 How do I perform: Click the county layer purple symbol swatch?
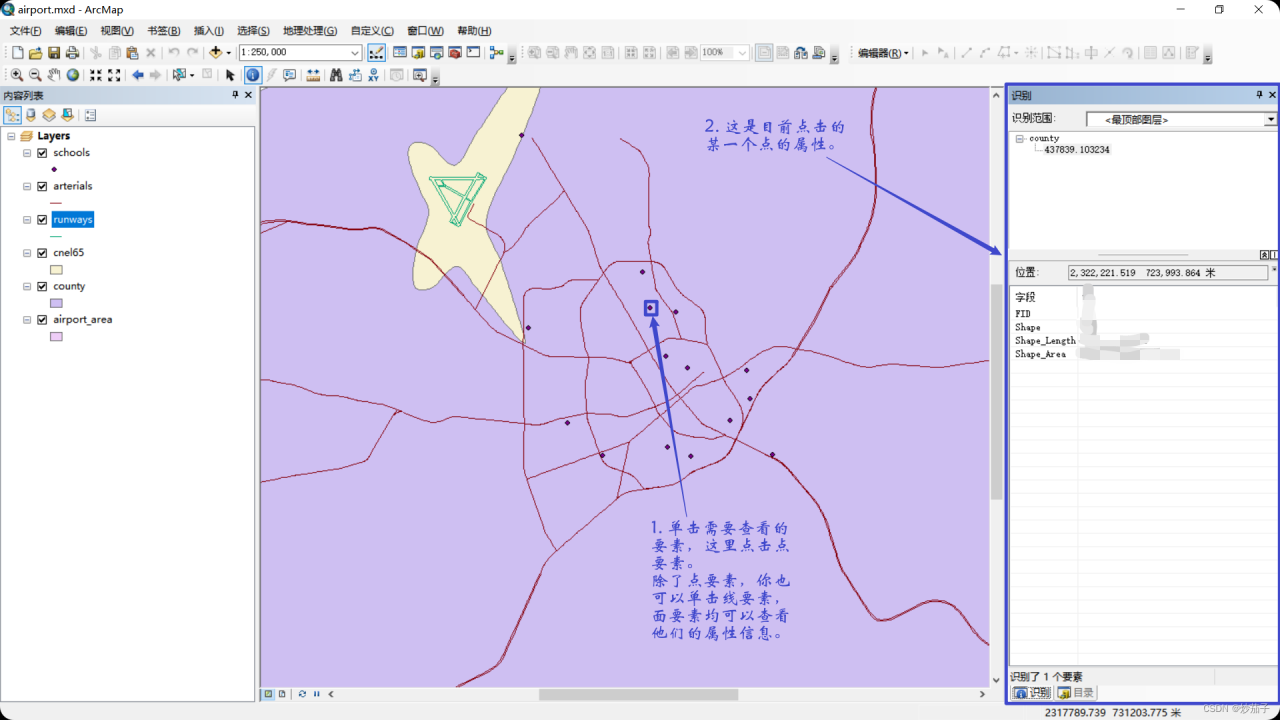57,303
